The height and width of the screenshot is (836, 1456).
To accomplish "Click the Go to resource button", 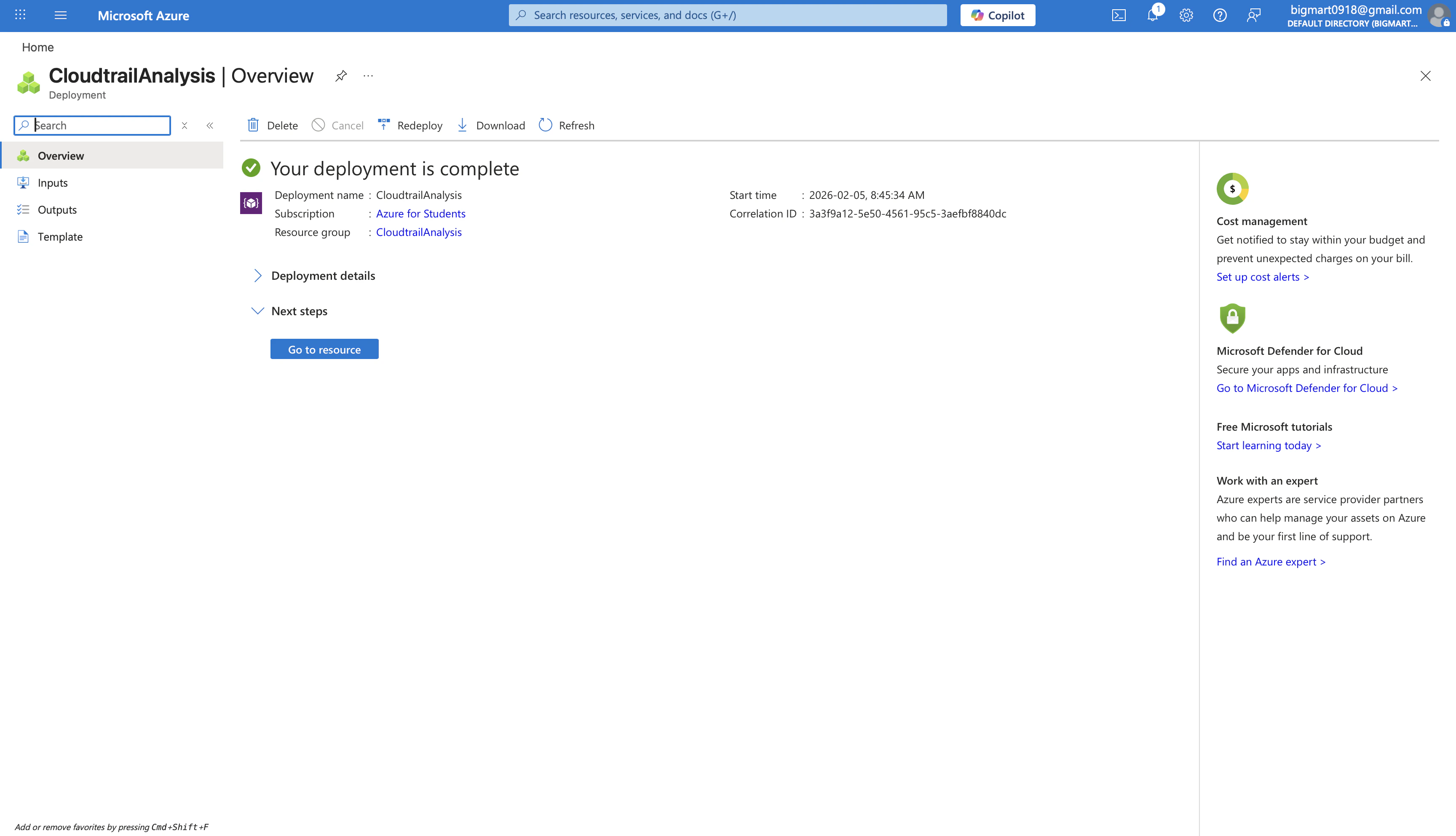I will 324,349.
